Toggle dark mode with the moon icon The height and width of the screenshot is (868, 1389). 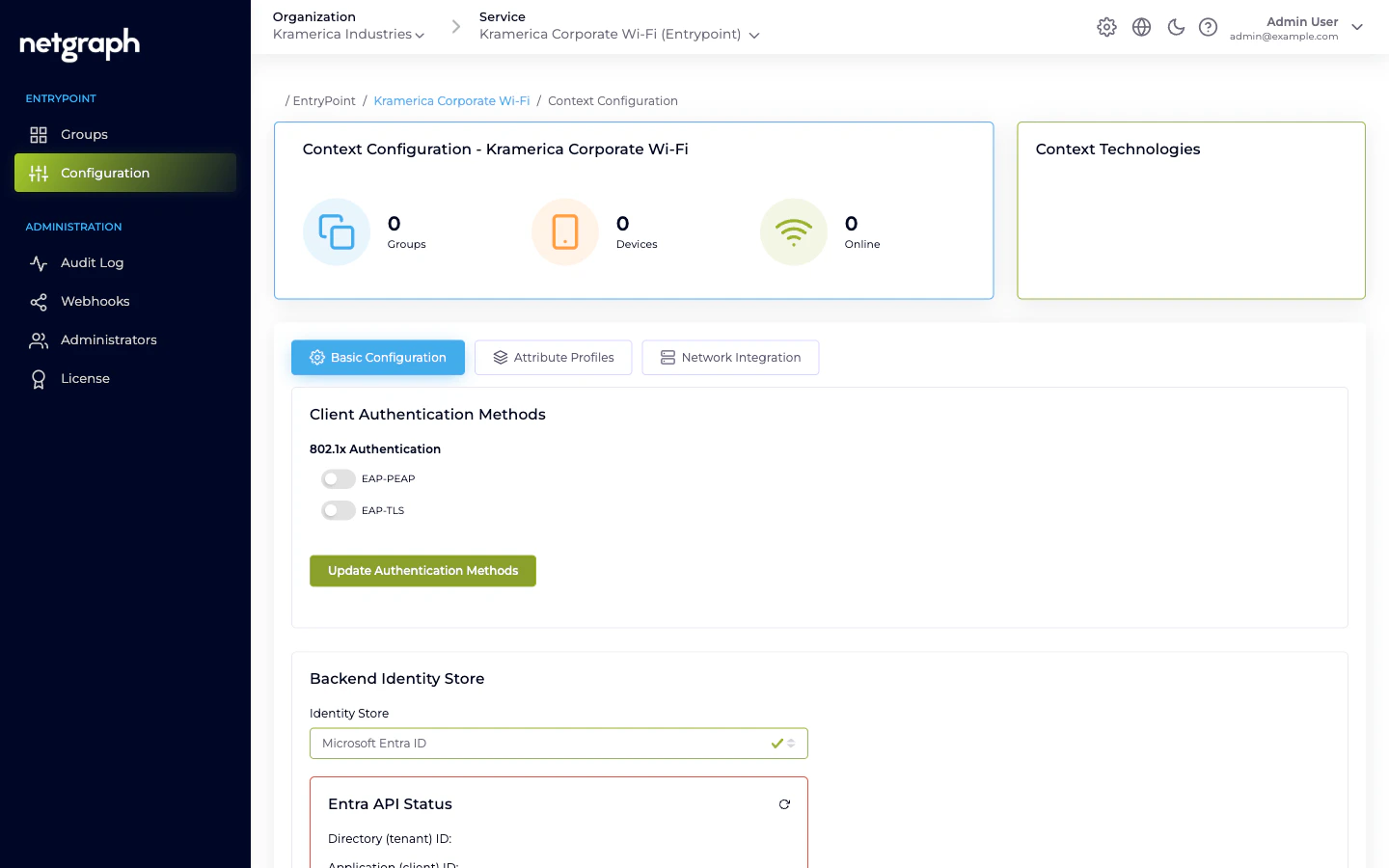pos(1176,27)
